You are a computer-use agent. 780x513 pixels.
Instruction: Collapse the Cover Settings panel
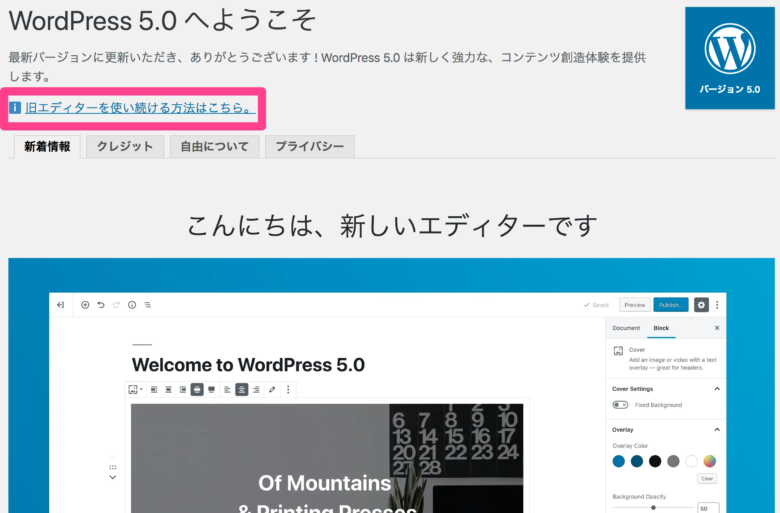coord(717,389)
